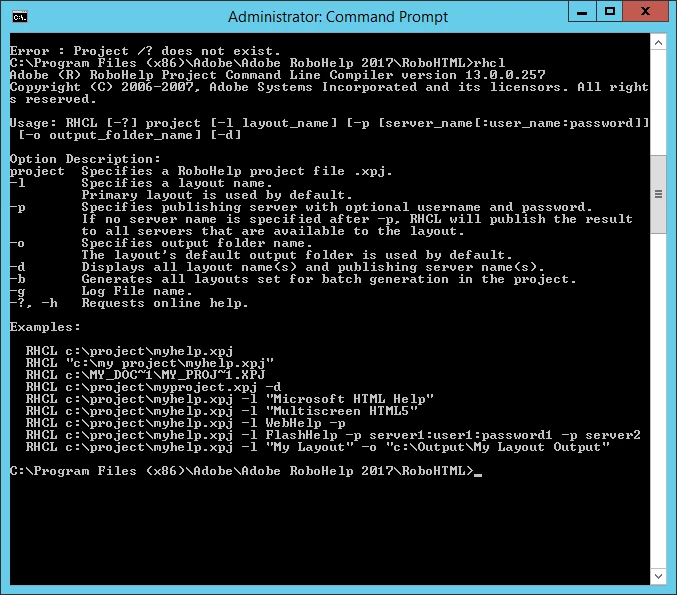The width and height of the screenshot is (677, 595).
Task: Click the 'myproject.xpj -d' example line
Action: coord(153,387)
